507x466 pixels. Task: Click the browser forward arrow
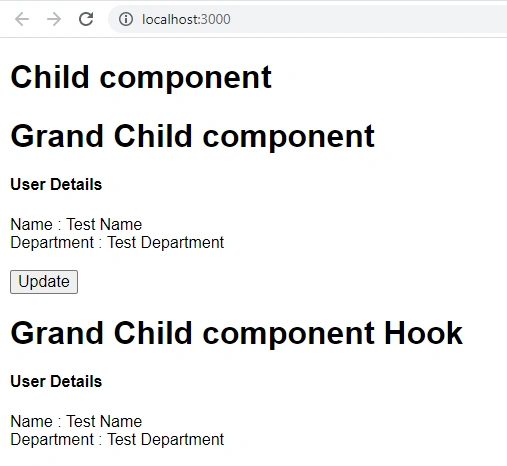[x=54, y=19]
